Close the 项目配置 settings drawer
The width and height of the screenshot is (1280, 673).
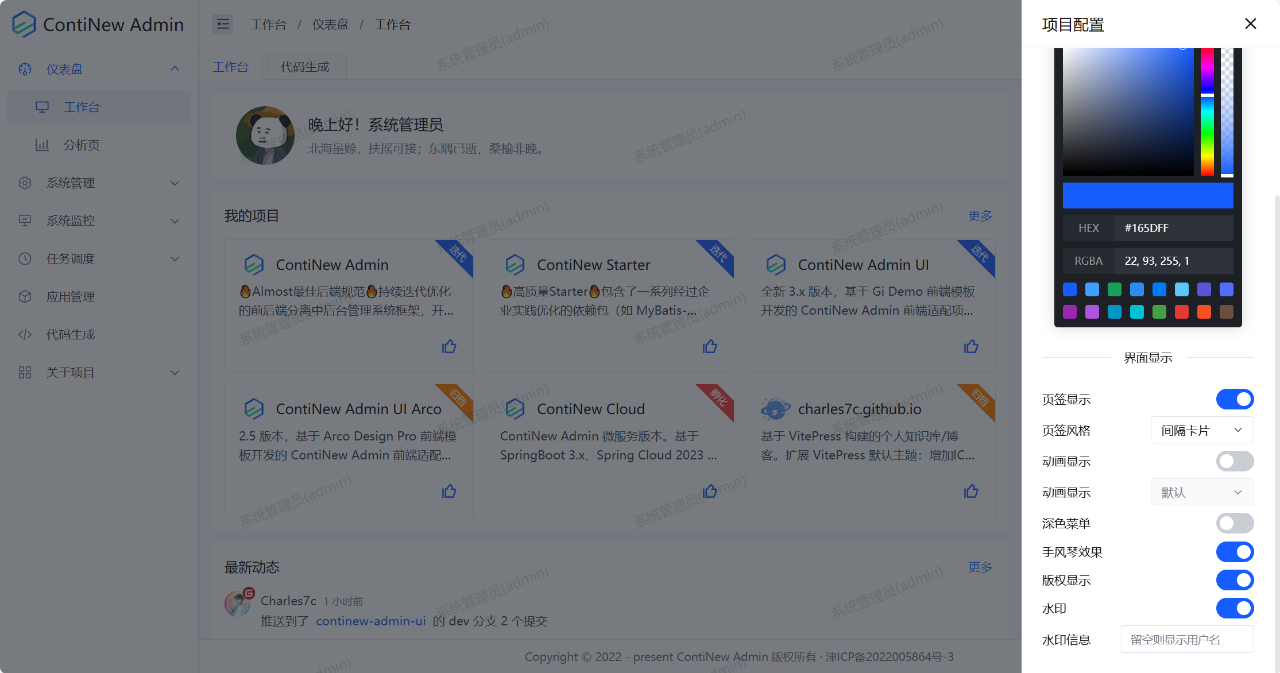tap(1250, 24)
